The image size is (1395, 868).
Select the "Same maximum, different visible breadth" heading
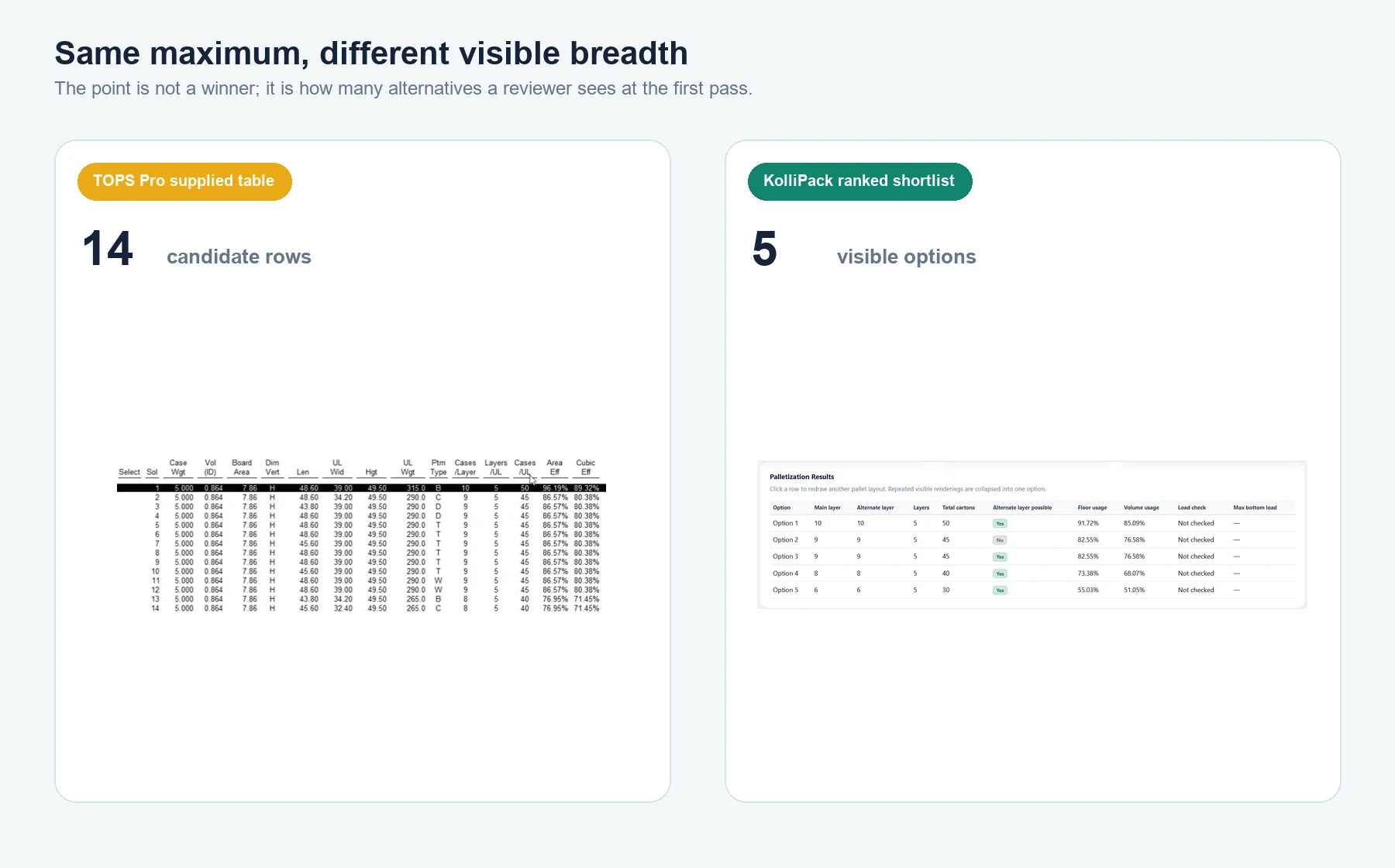click(371, 53)
